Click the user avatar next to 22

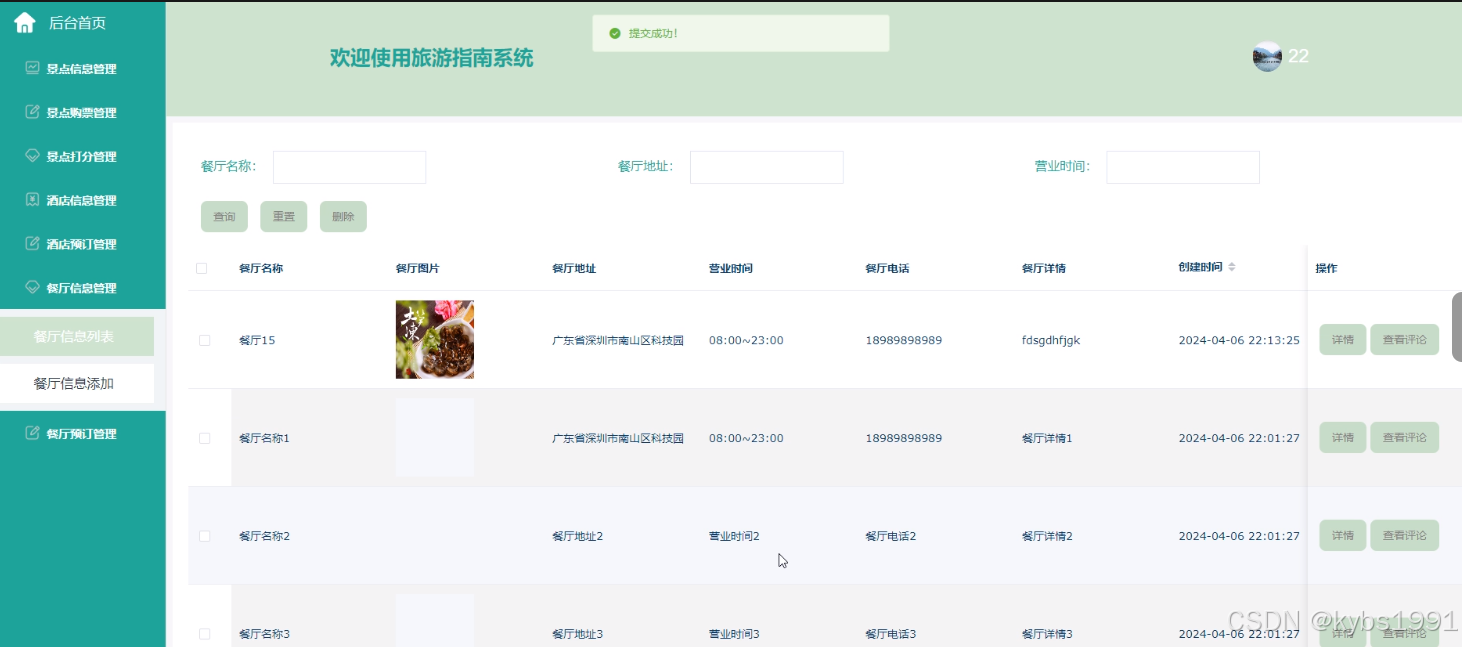pos(1267,56)
